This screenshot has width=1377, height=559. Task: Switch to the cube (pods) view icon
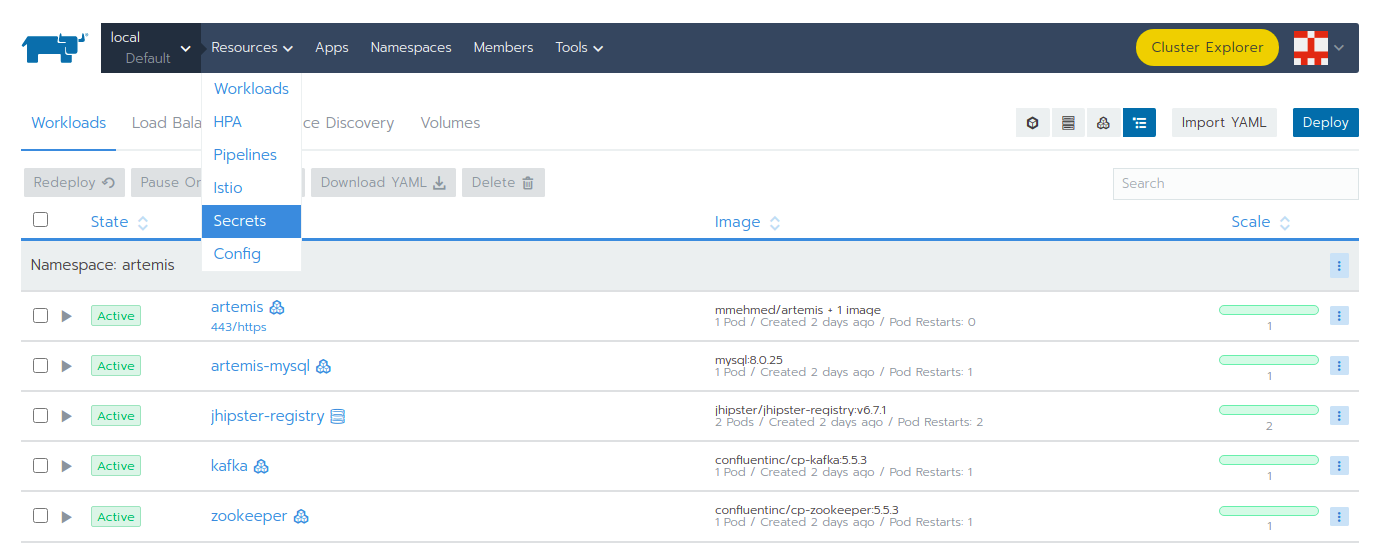(x=1032, y=123)
